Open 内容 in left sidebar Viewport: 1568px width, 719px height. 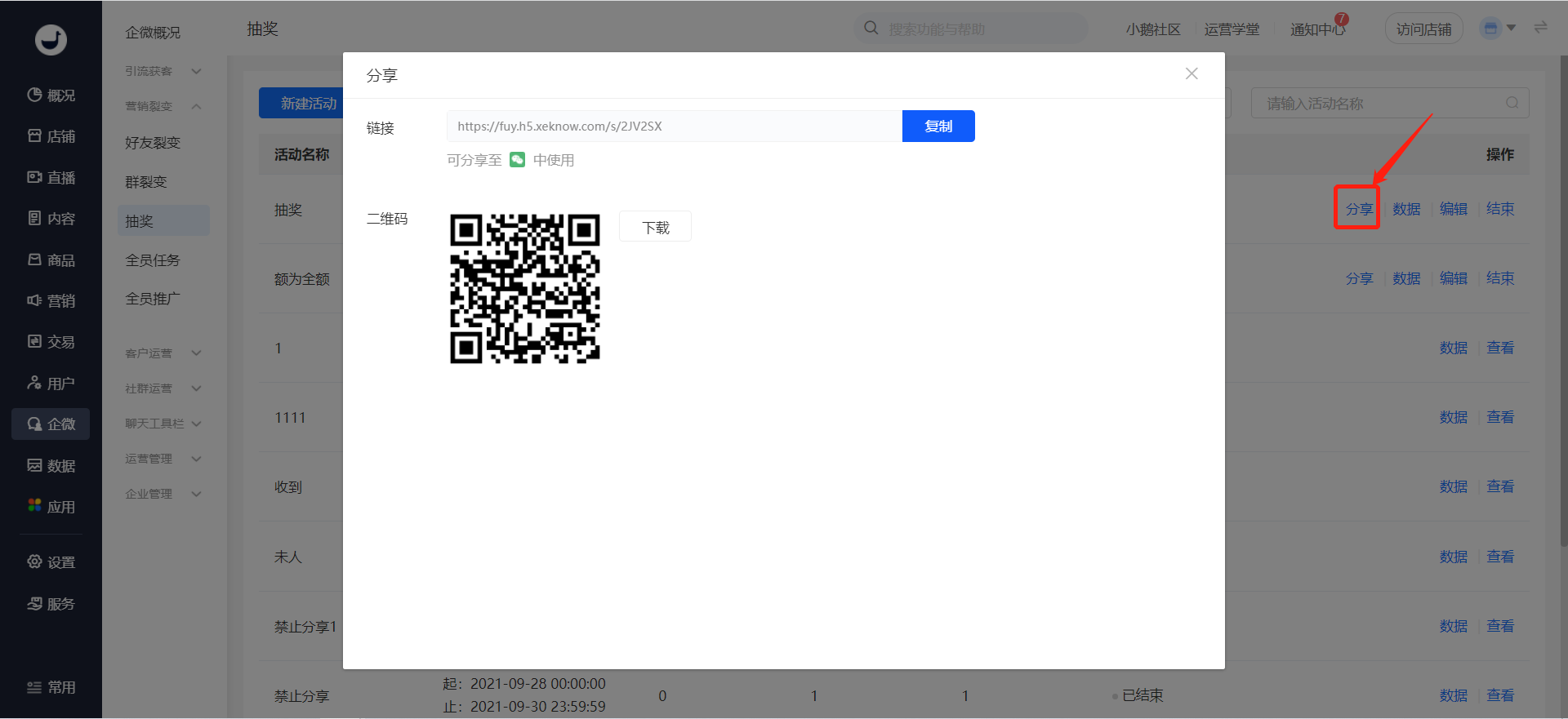[51, 219]
